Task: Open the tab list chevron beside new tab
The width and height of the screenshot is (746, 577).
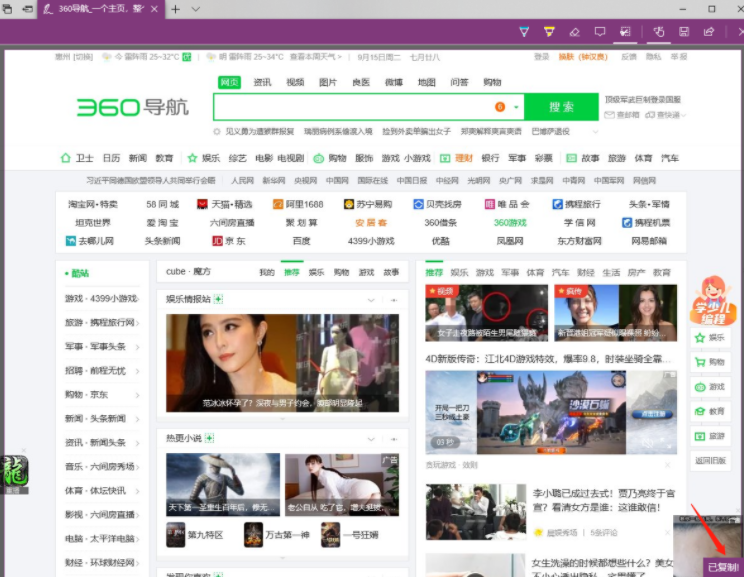Action: [x=195, y=9]
